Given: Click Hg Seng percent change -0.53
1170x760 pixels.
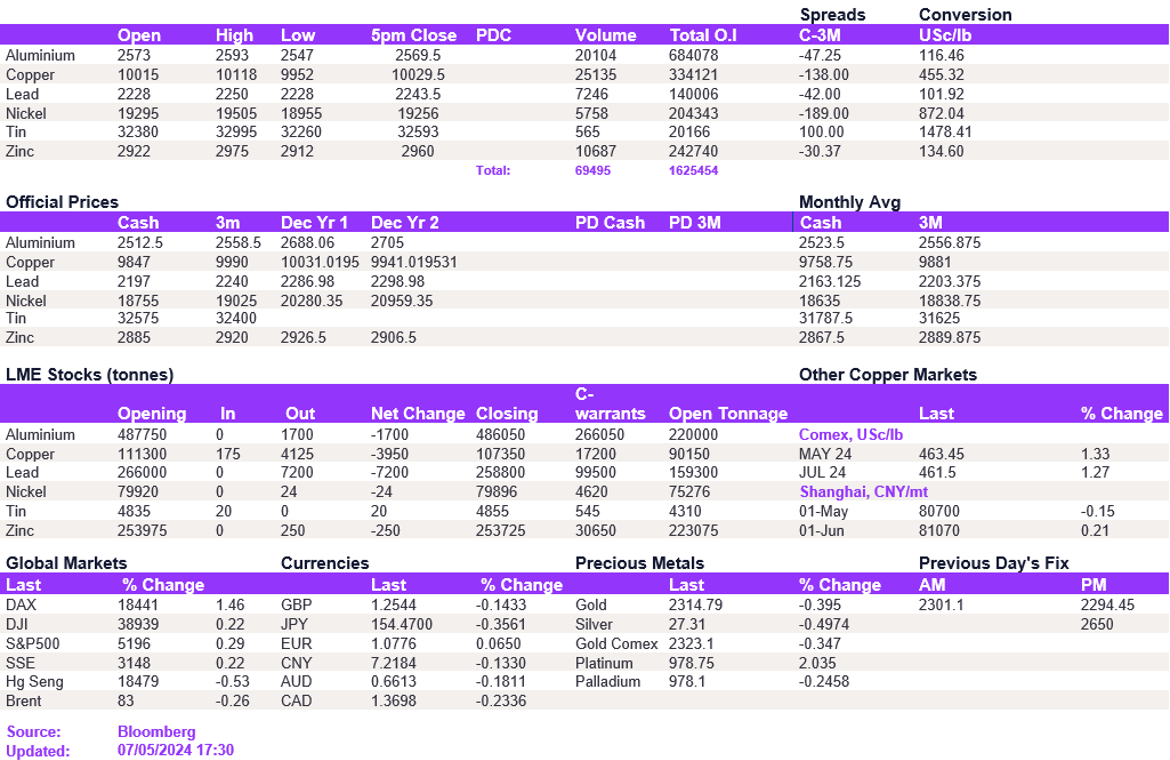Looking at the screenshot, I should click(232, 682).
